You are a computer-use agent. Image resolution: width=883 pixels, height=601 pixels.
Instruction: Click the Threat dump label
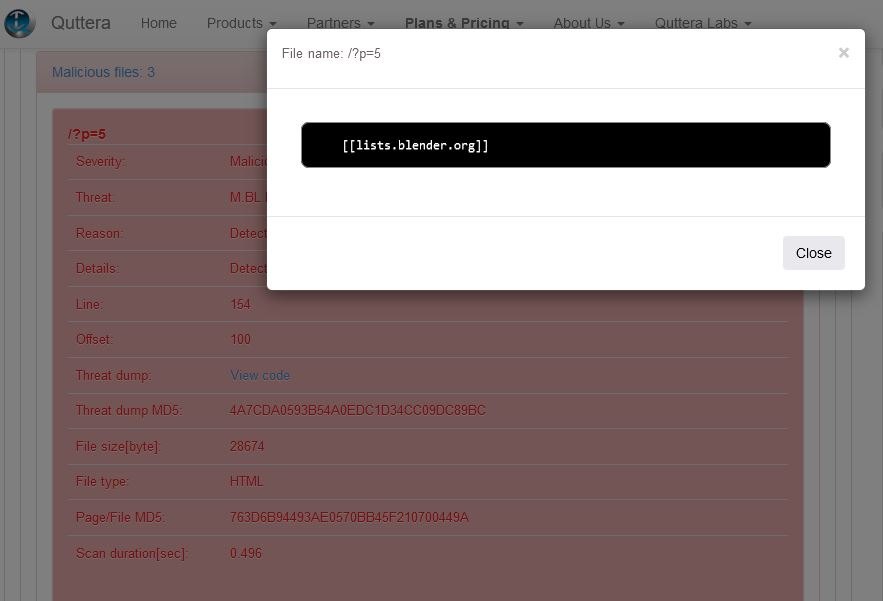[x=113, y=375]
